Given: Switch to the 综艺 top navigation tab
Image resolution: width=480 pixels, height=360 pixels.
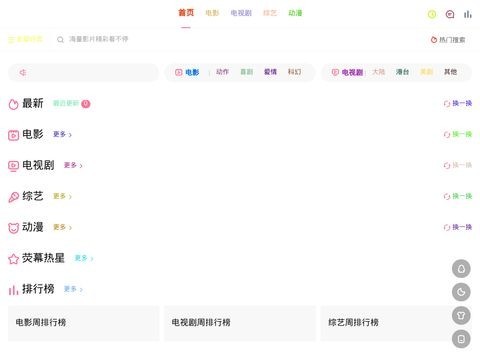Looking at the screenshot, I should tap(270, 13).
